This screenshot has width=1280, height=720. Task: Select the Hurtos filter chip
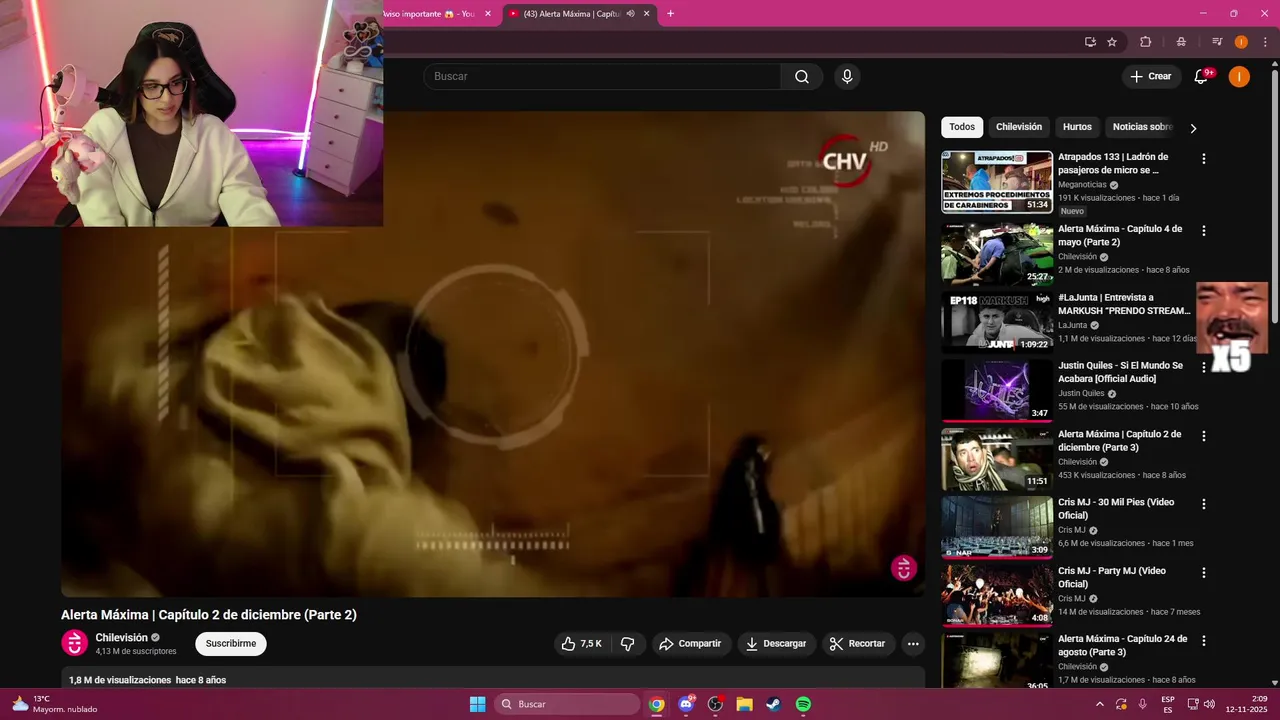[x=1077, y=127]
